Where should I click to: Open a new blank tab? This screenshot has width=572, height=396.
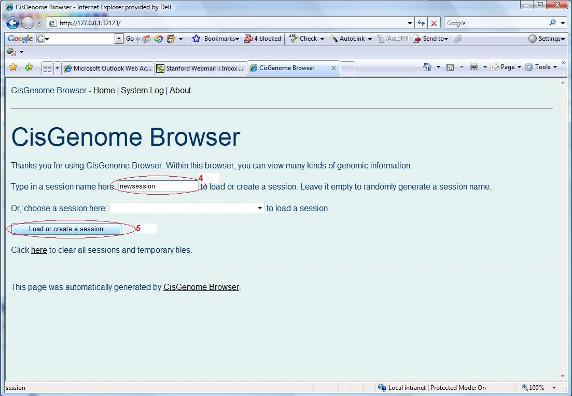[347, 68]
